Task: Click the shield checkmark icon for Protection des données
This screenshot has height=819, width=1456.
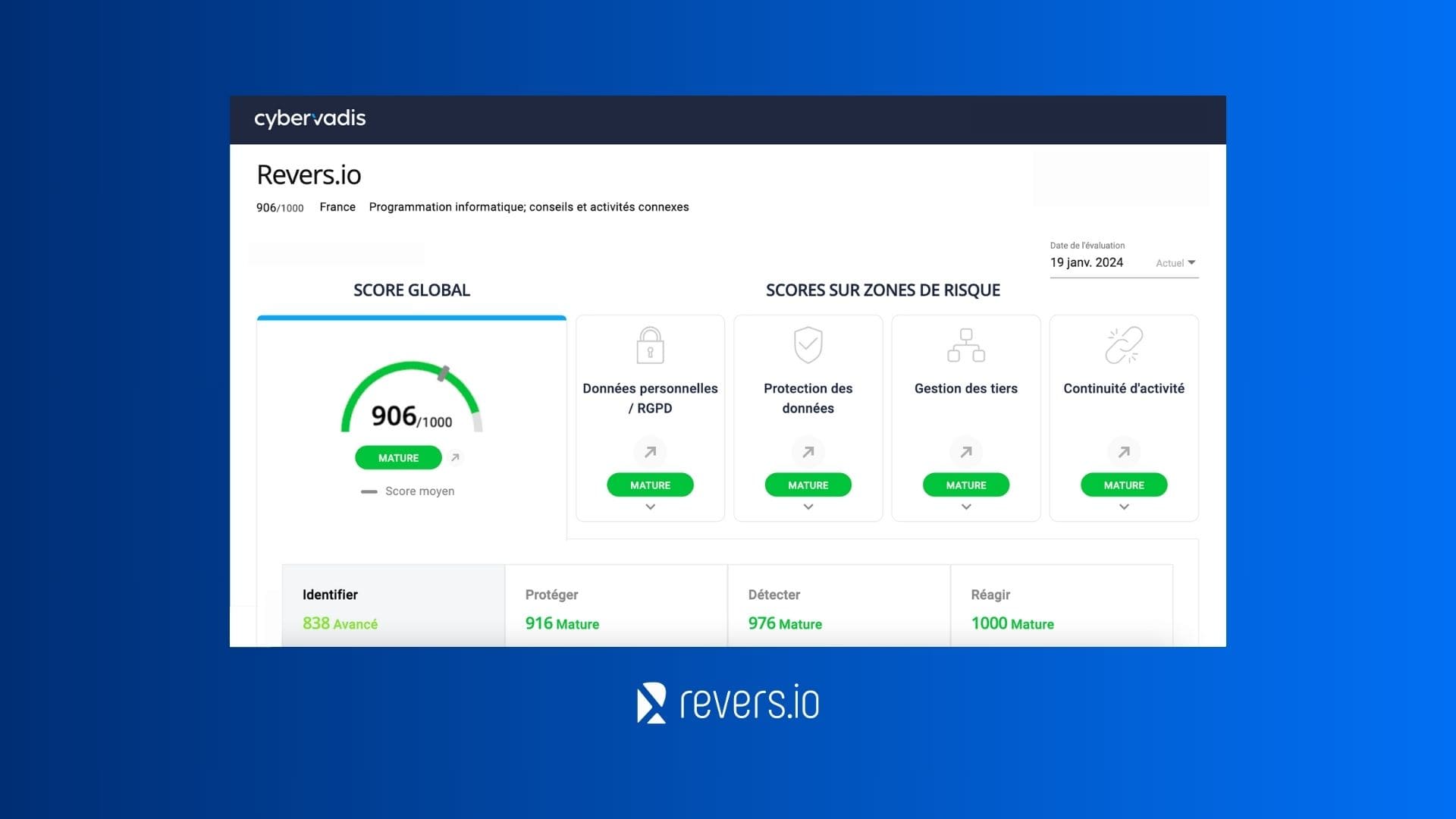Action: click(x=808, y=345)
